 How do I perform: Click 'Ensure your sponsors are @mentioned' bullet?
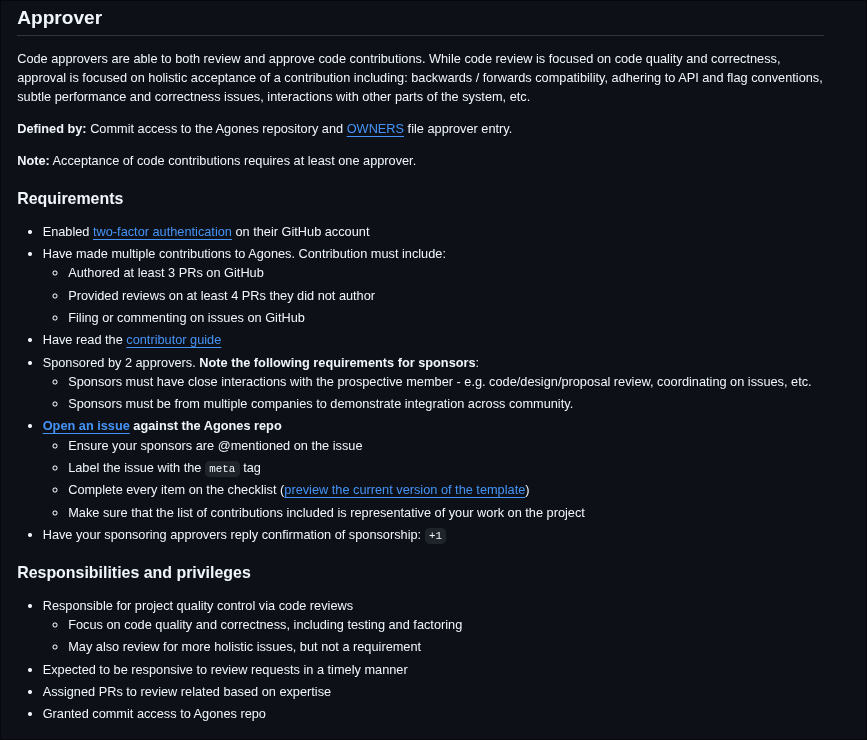pos(215,446)
